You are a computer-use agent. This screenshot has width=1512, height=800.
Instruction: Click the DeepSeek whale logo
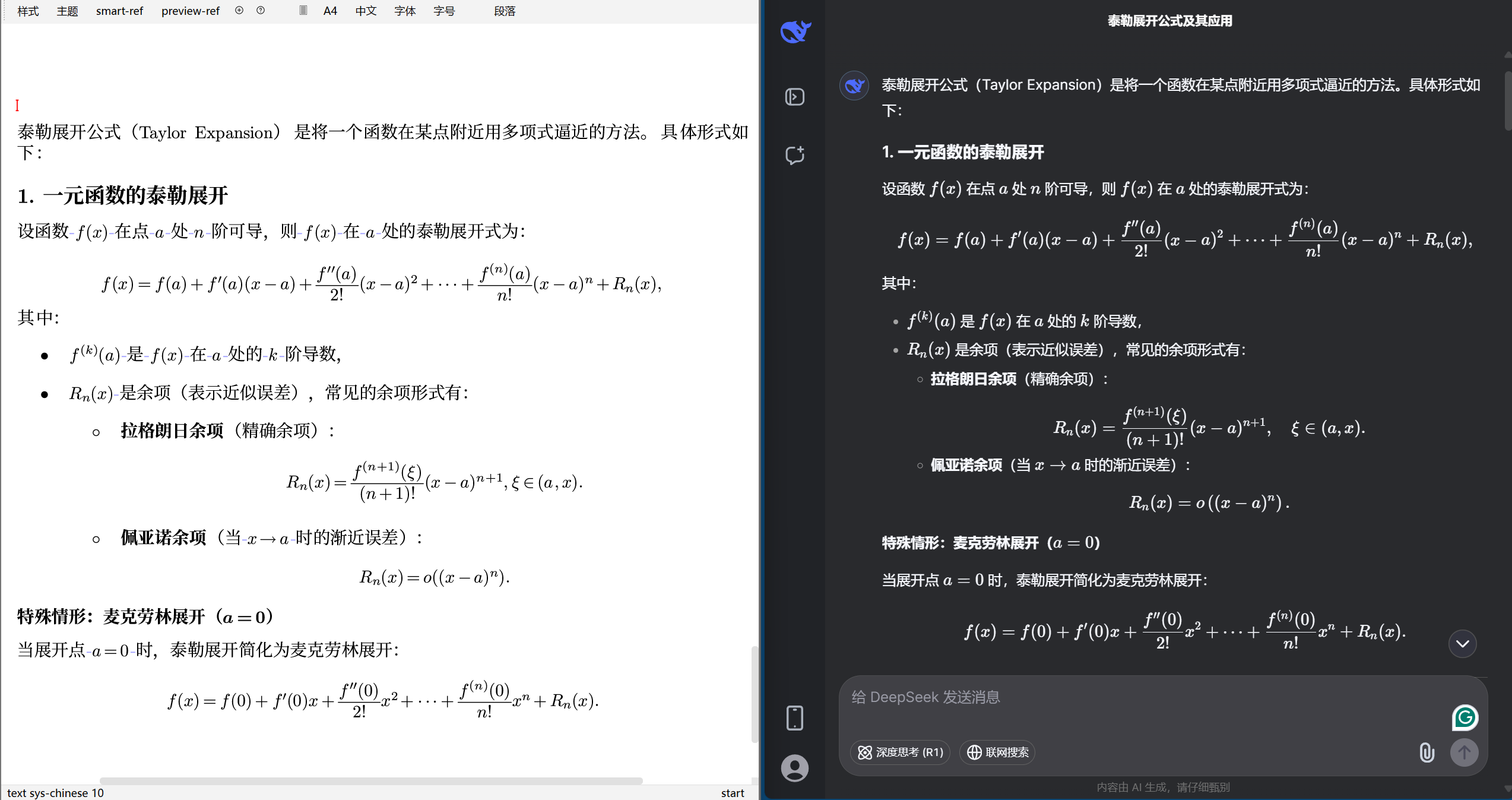point(795,31)
